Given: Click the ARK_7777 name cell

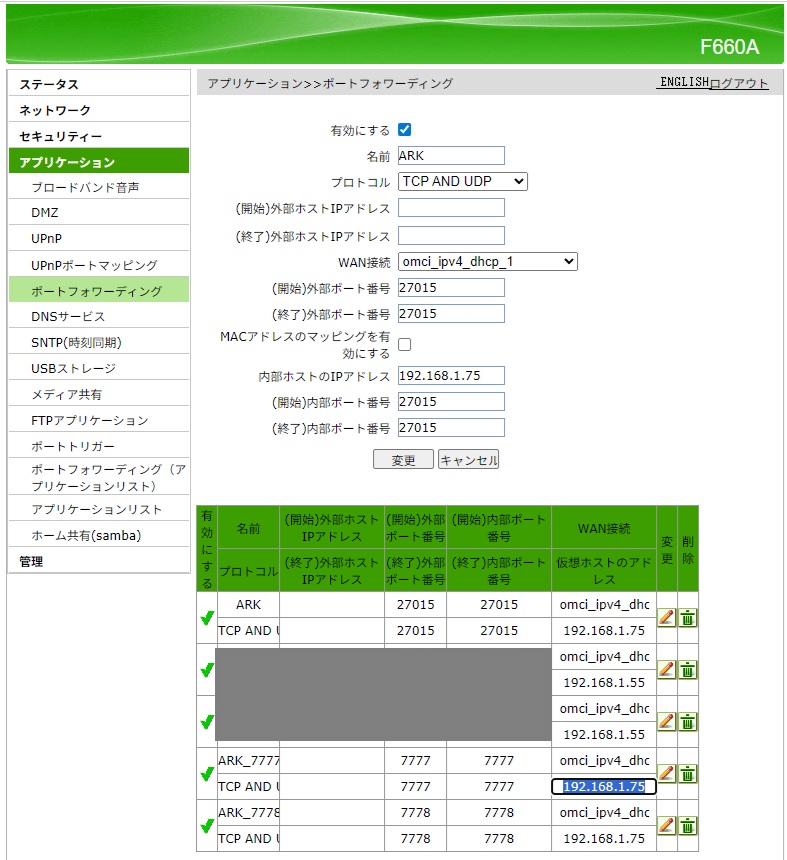Looking at the screenshot, I should [x=248, y=760].
